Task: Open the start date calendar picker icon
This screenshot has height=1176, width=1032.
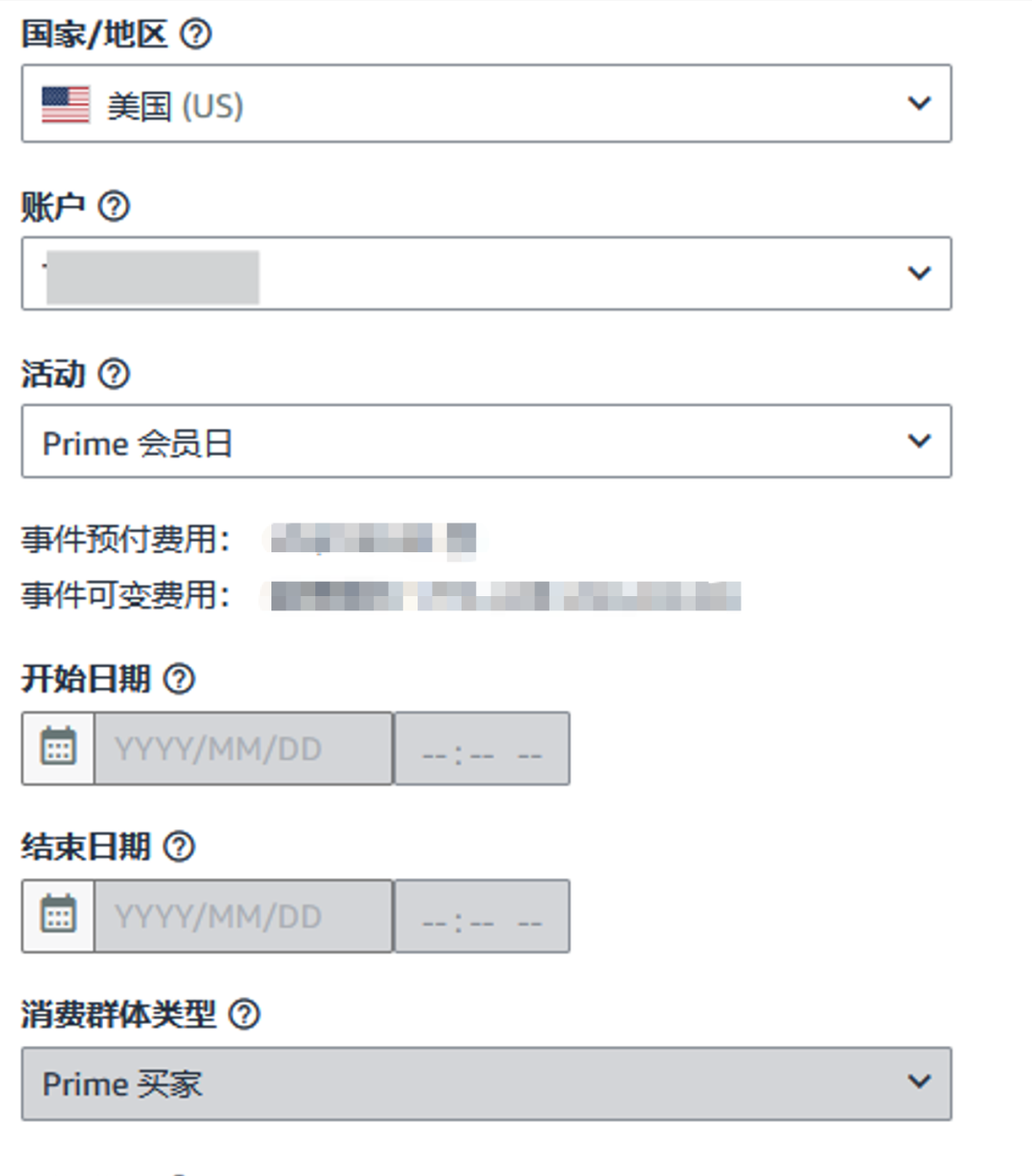Action: pos(57,748)
